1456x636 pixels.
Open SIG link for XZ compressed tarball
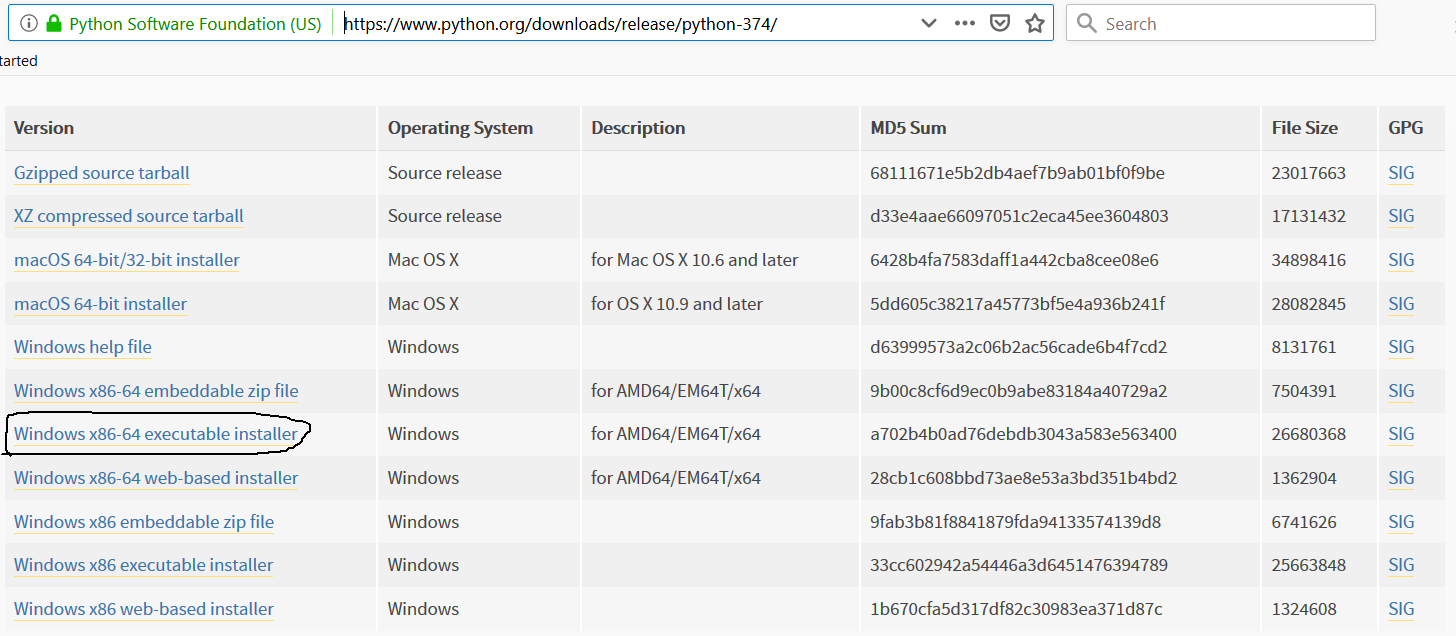(1401, 216)
